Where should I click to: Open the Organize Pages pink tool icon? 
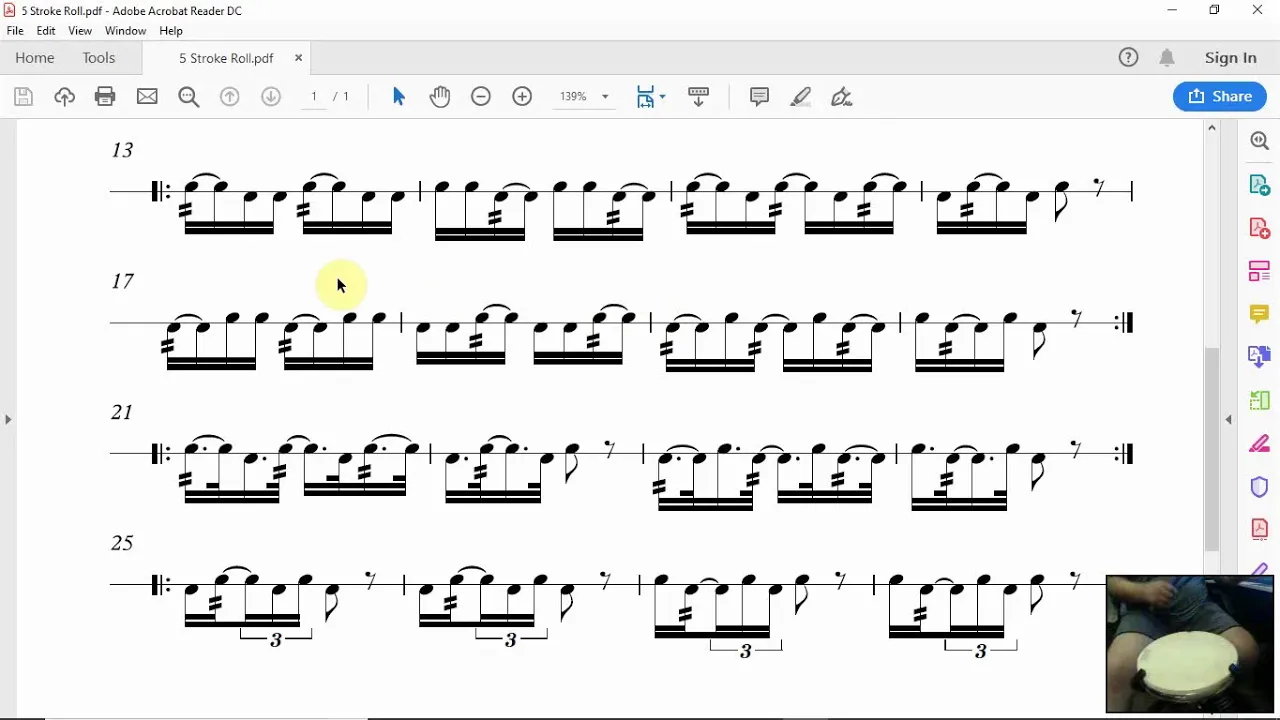pos(1260,271)
